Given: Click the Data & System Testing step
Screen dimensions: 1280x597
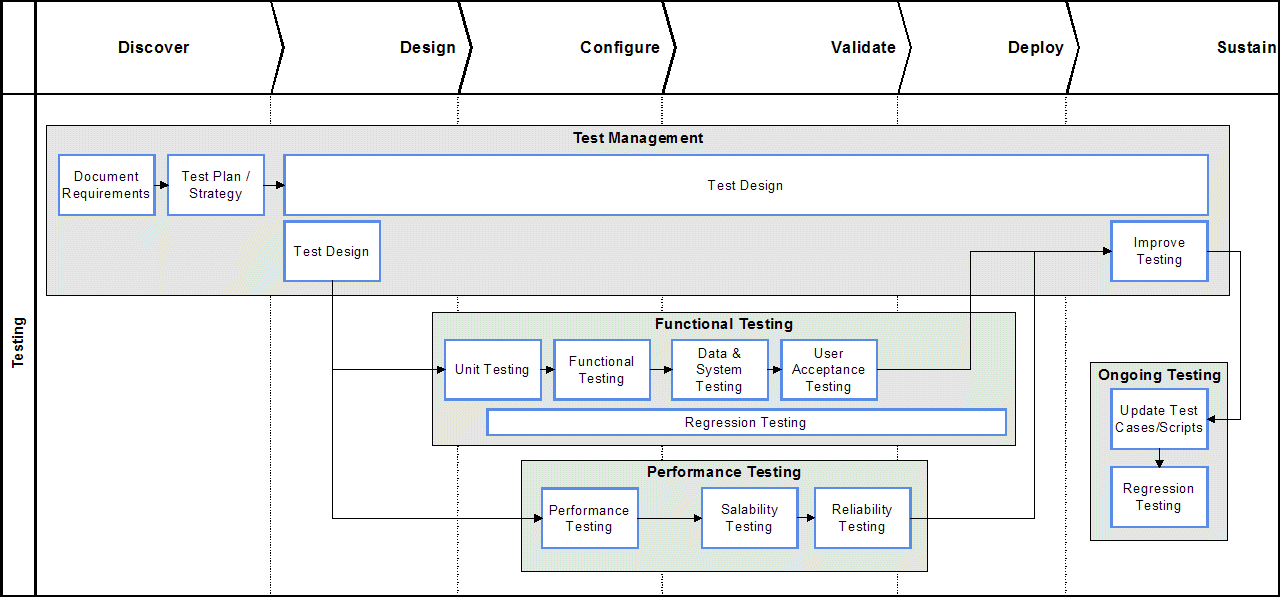Looking at the screenshot, I should point(719,369).
